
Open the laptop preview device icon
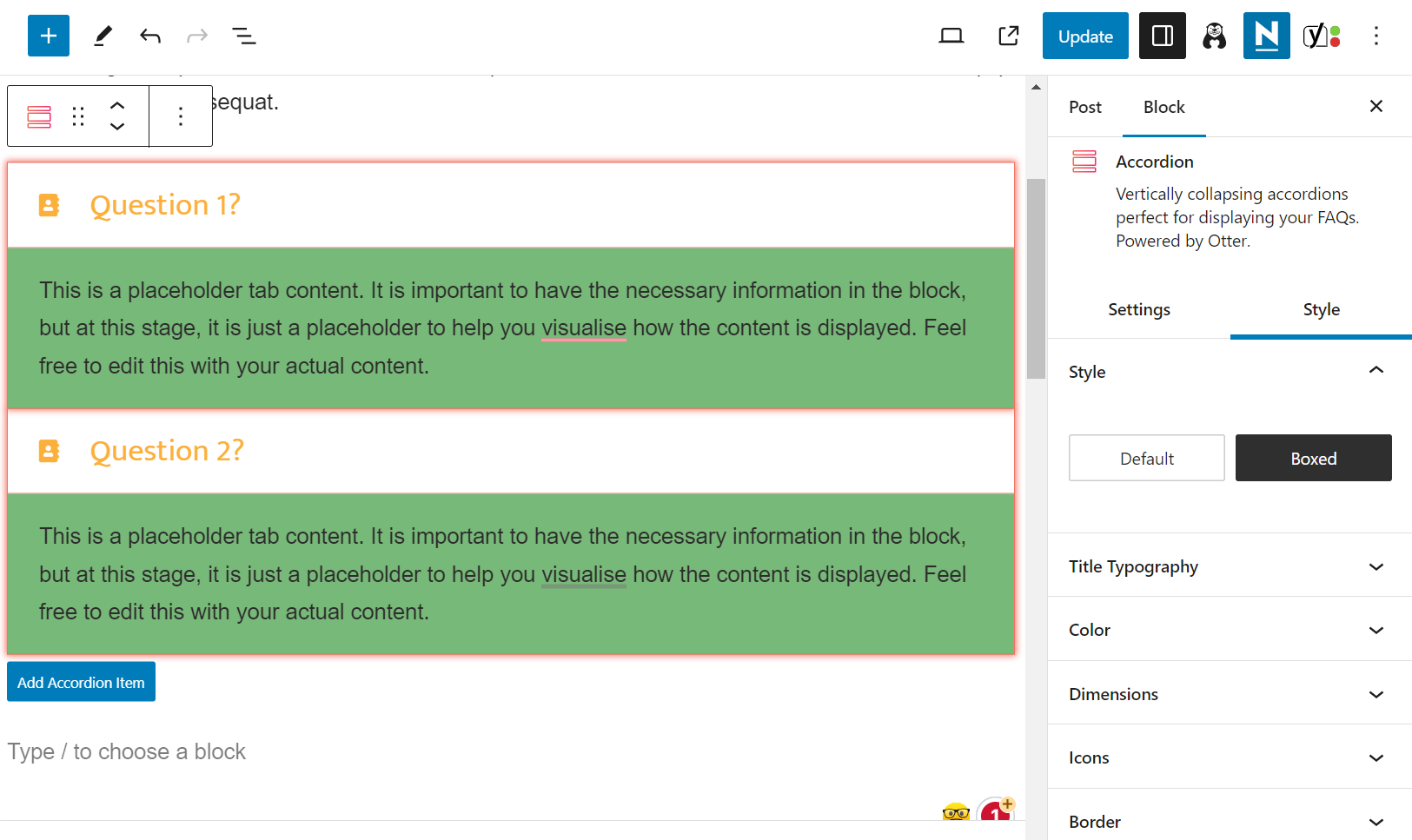point(951,36)
